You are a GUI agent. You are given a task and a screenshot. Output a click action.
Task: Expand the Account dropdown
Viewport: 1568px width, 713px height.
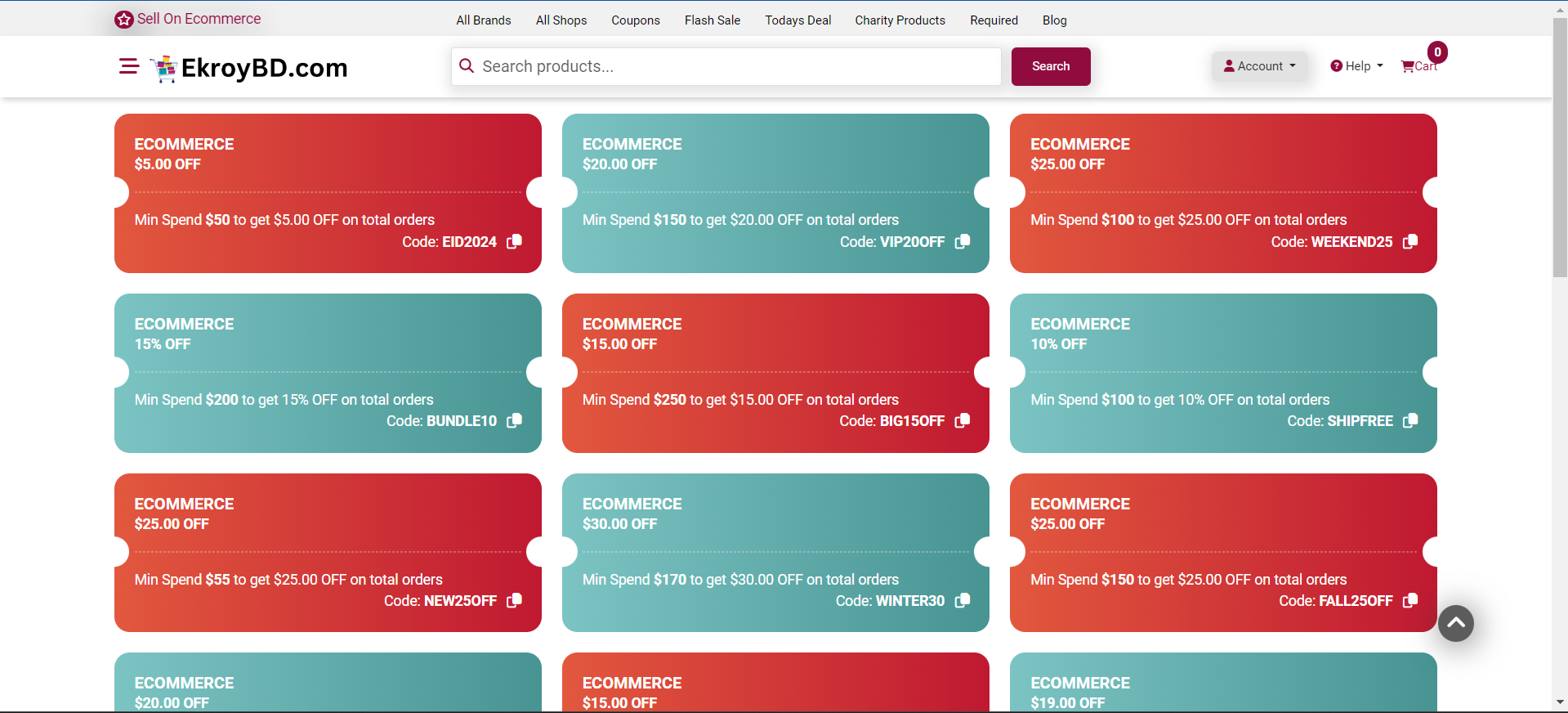pyautogui.click(x=1259, y=66)
